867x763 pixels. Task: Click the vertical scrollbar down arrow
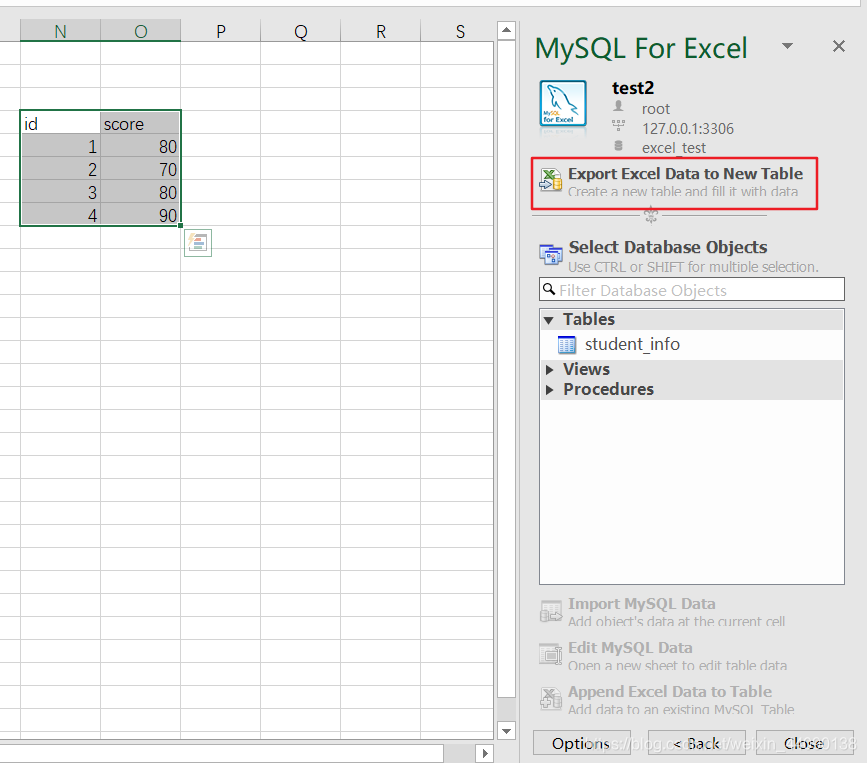[x=506, y=731]
